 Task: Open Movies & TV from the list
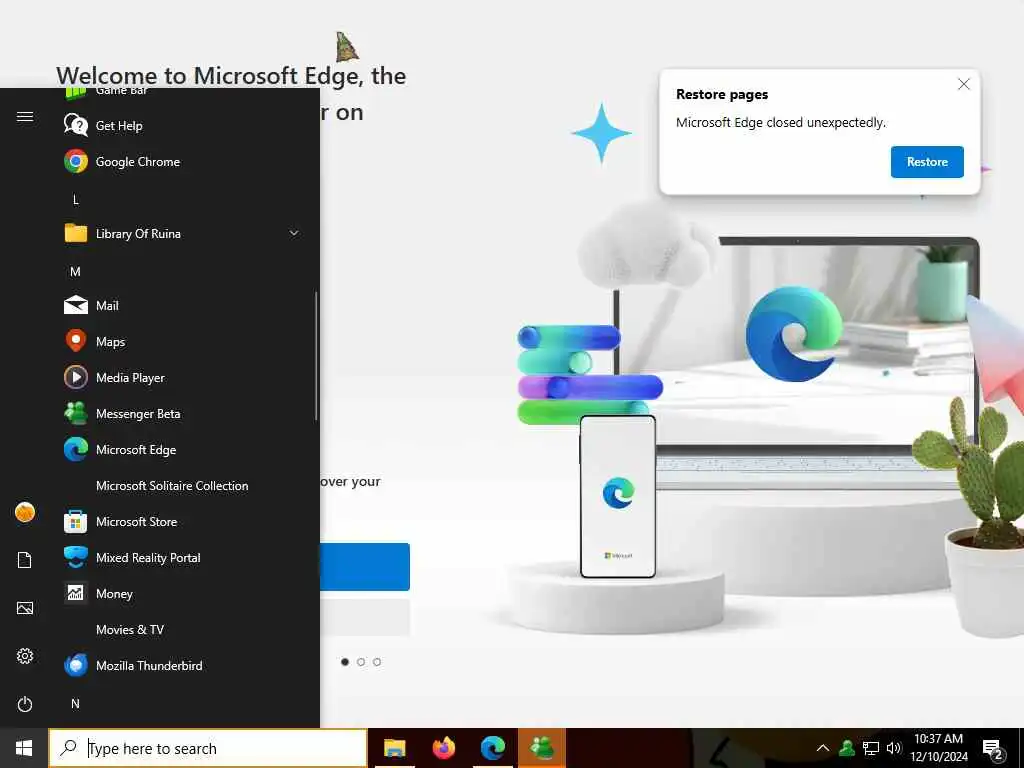tap(130, 630)
